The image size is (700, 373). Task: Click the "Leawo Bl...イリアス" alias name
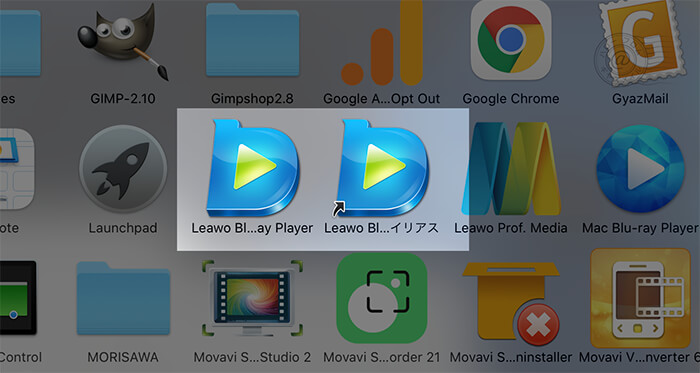[382, 228]
